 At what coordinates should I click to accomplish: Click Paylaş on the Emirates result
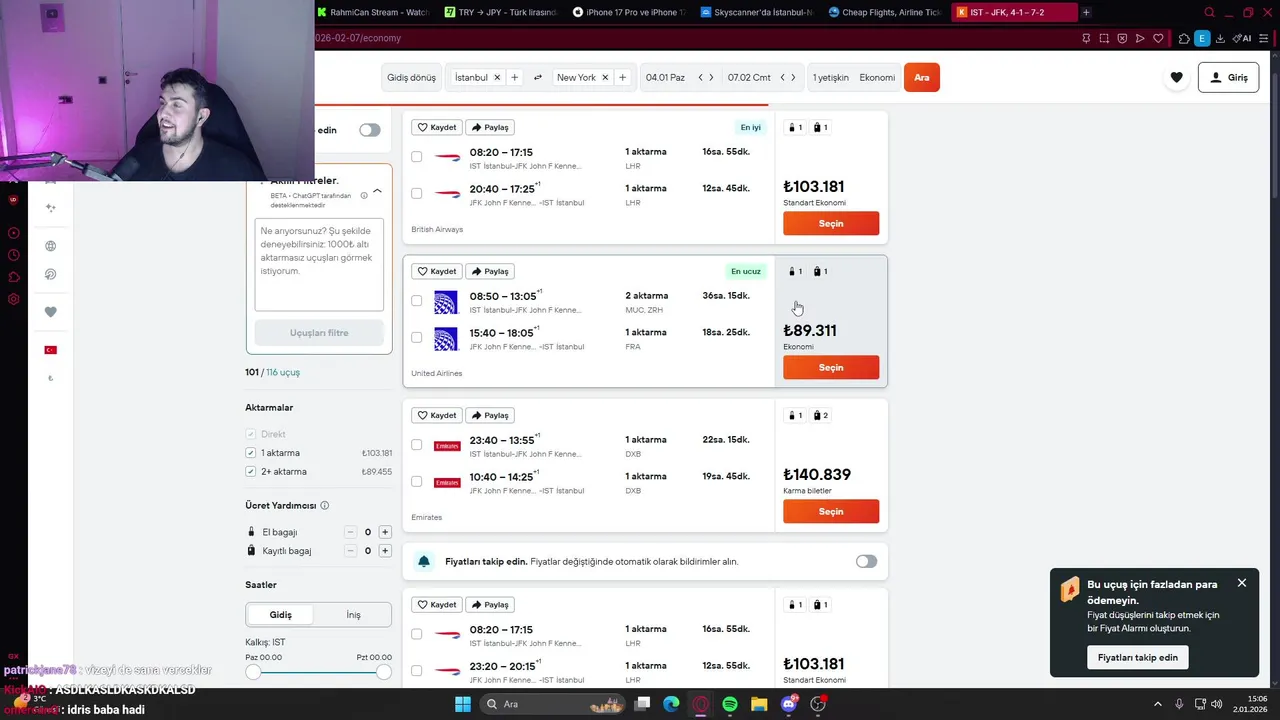(x=490, y=415)
